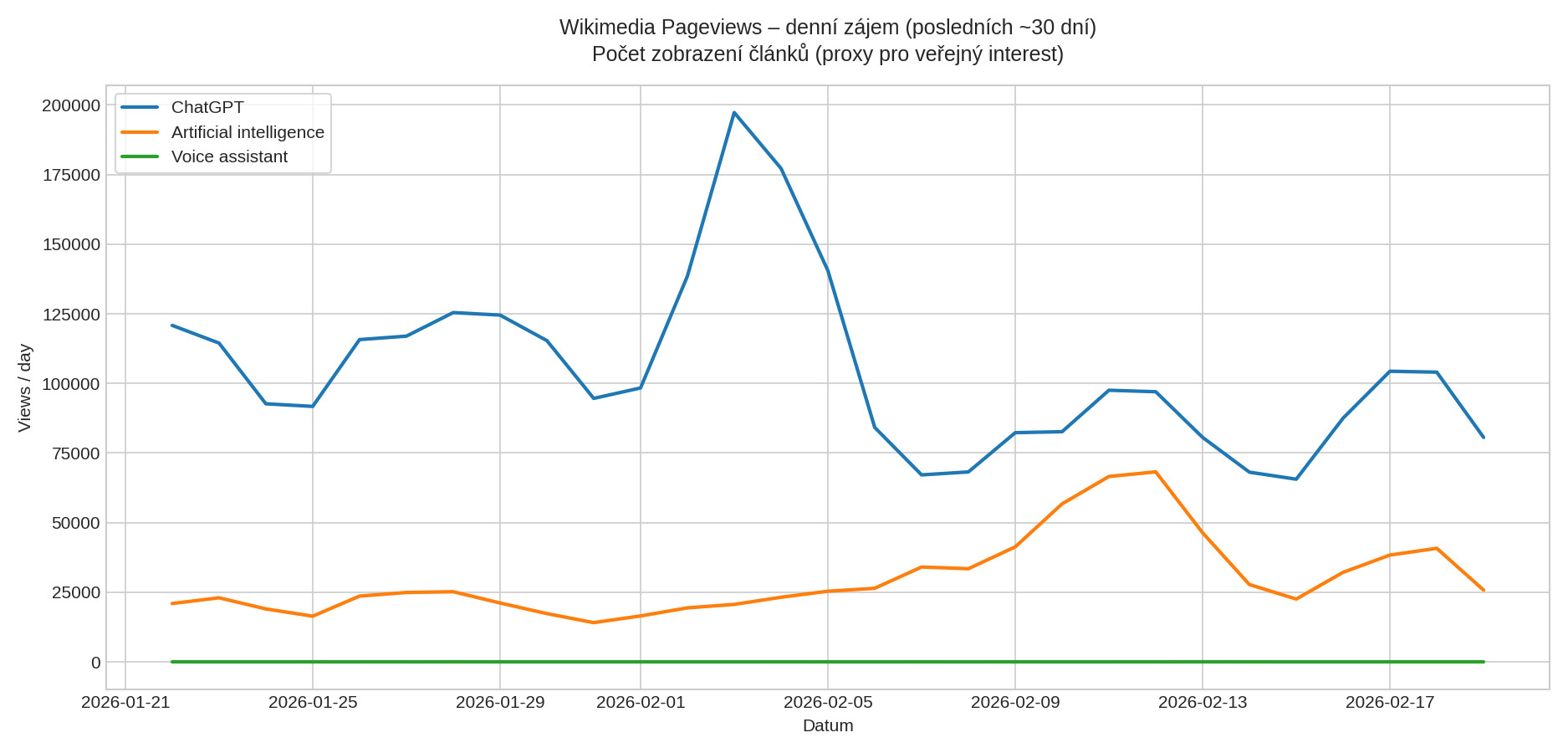The image size is (1568, 753).
Task: Select the chart title mentioning Wikimedia Pageviews
Action: click(x=828, y=25)
